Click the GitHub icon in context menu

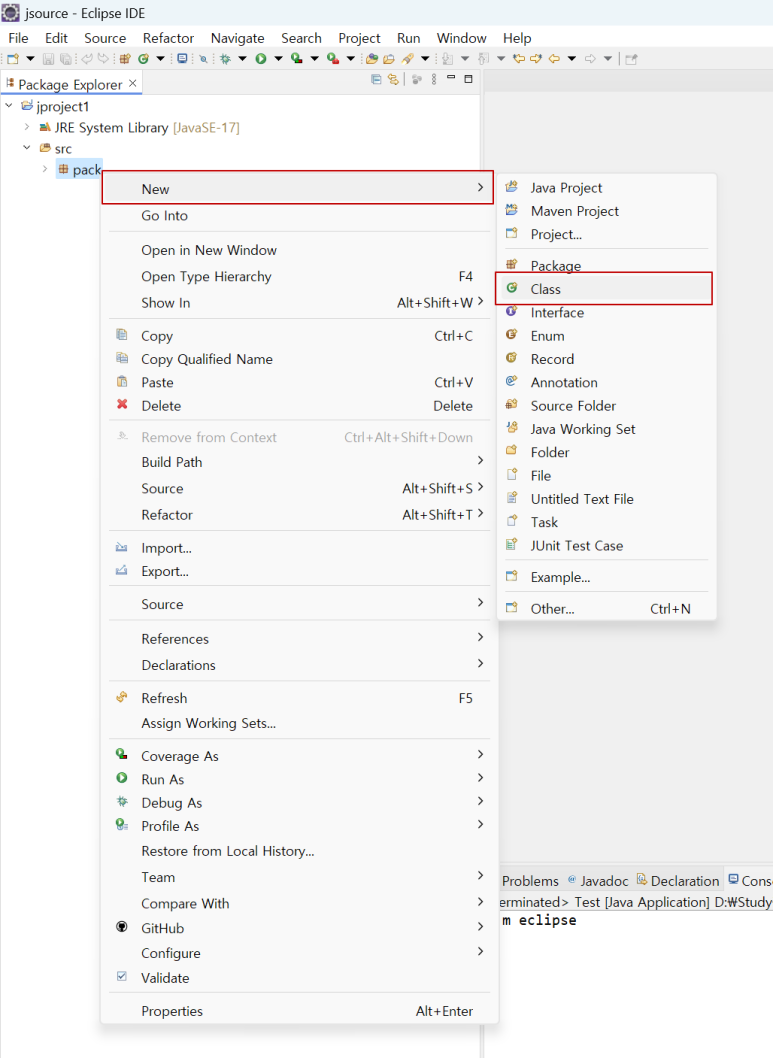click(122, 927)
